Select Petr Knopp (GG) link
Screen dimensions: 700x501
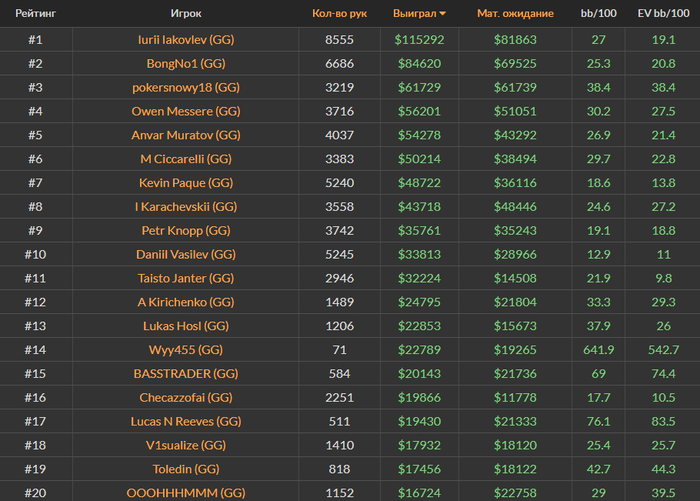click(x=186, y=231)
